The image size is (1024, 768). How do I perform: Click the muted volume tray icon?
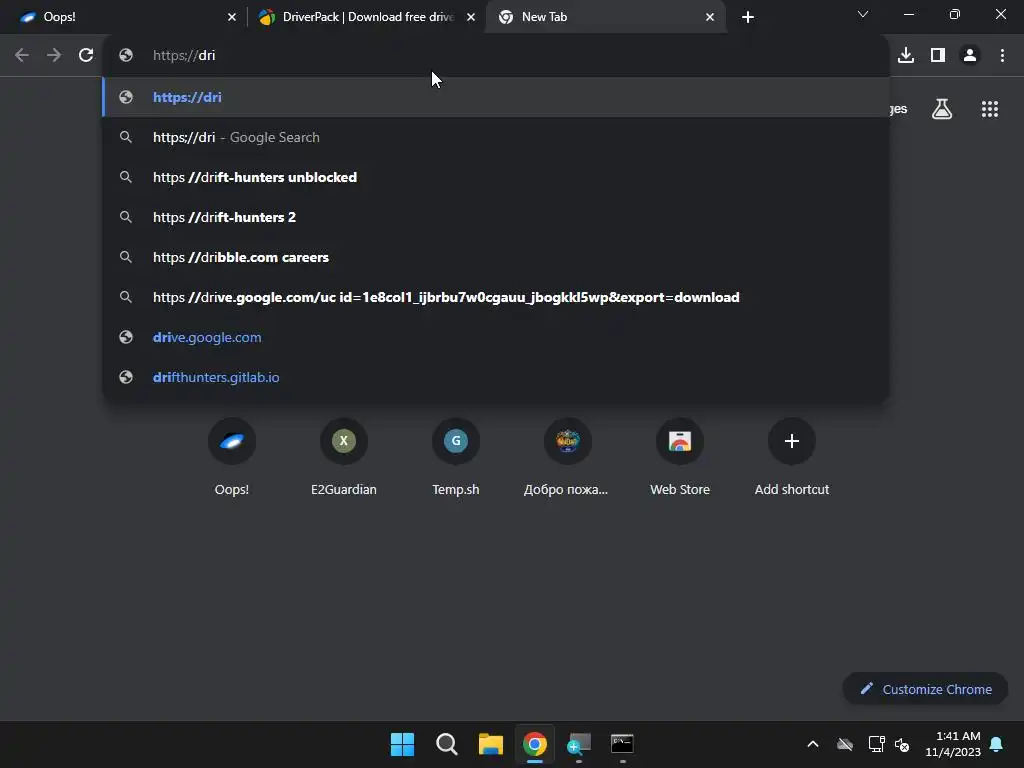coord(903,744)
